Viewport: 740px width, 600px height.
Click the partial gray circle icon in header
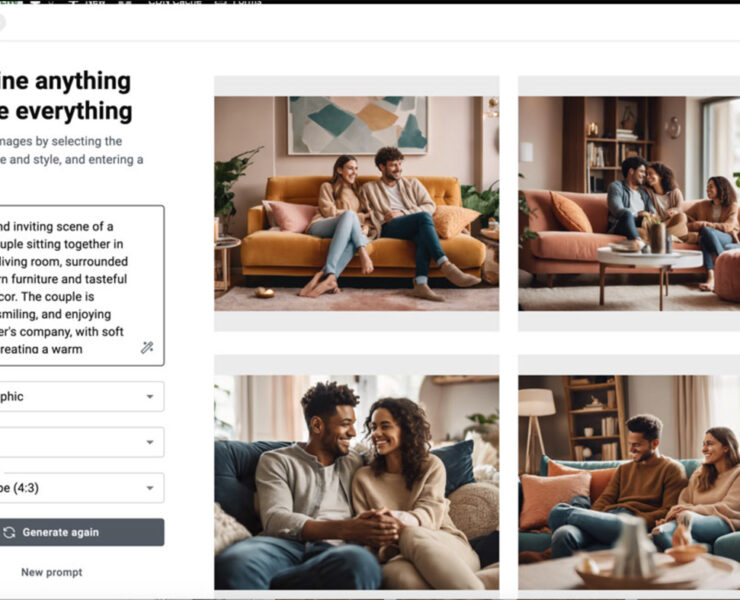point(2,22)
